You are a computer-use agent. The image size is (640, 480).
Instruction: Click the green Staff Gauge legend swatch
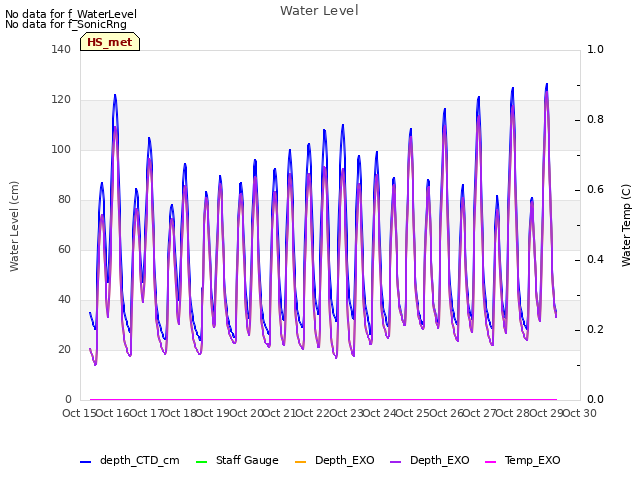pos(201,462)
